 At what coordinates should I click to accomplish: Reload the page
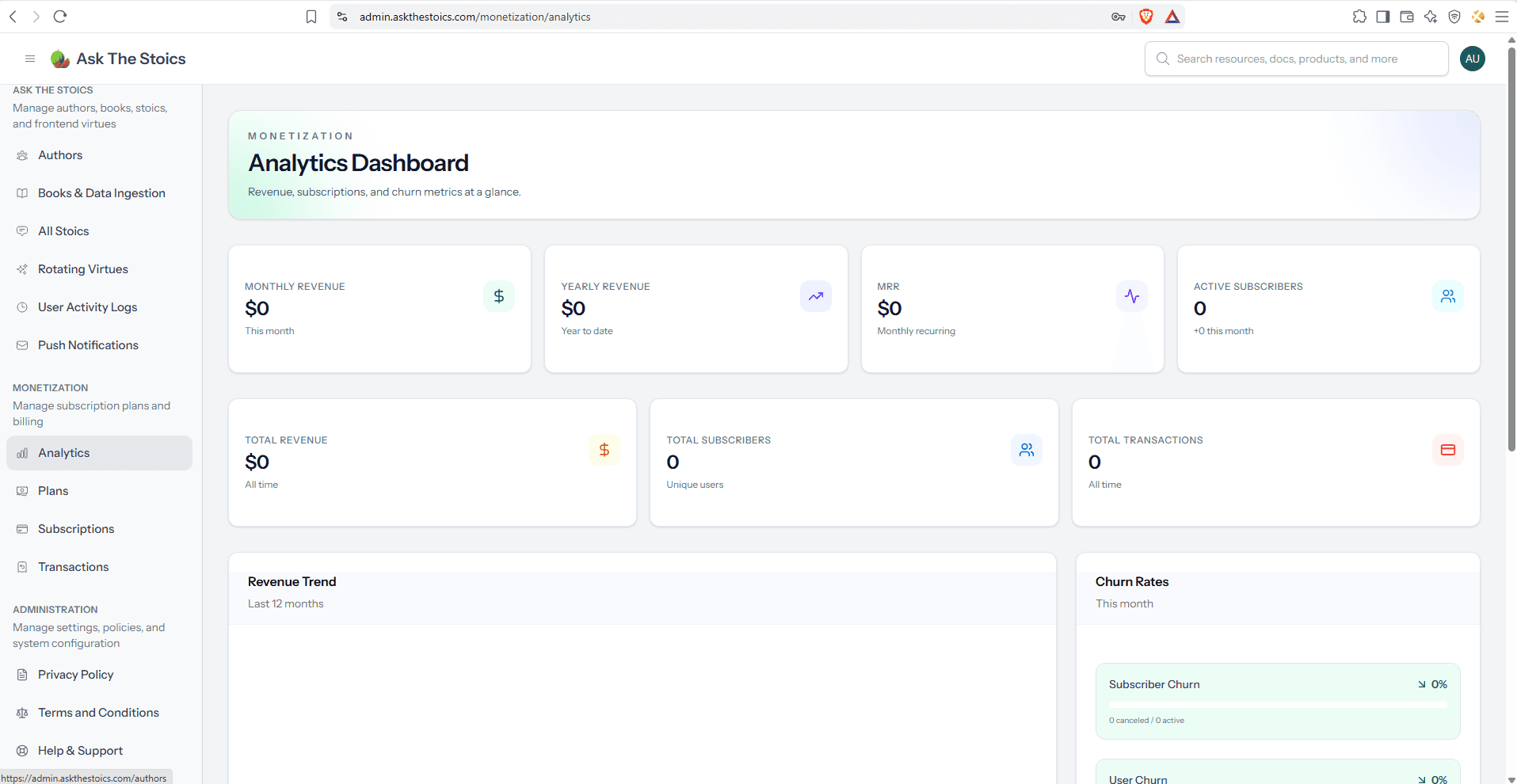[x=60, y=17]
